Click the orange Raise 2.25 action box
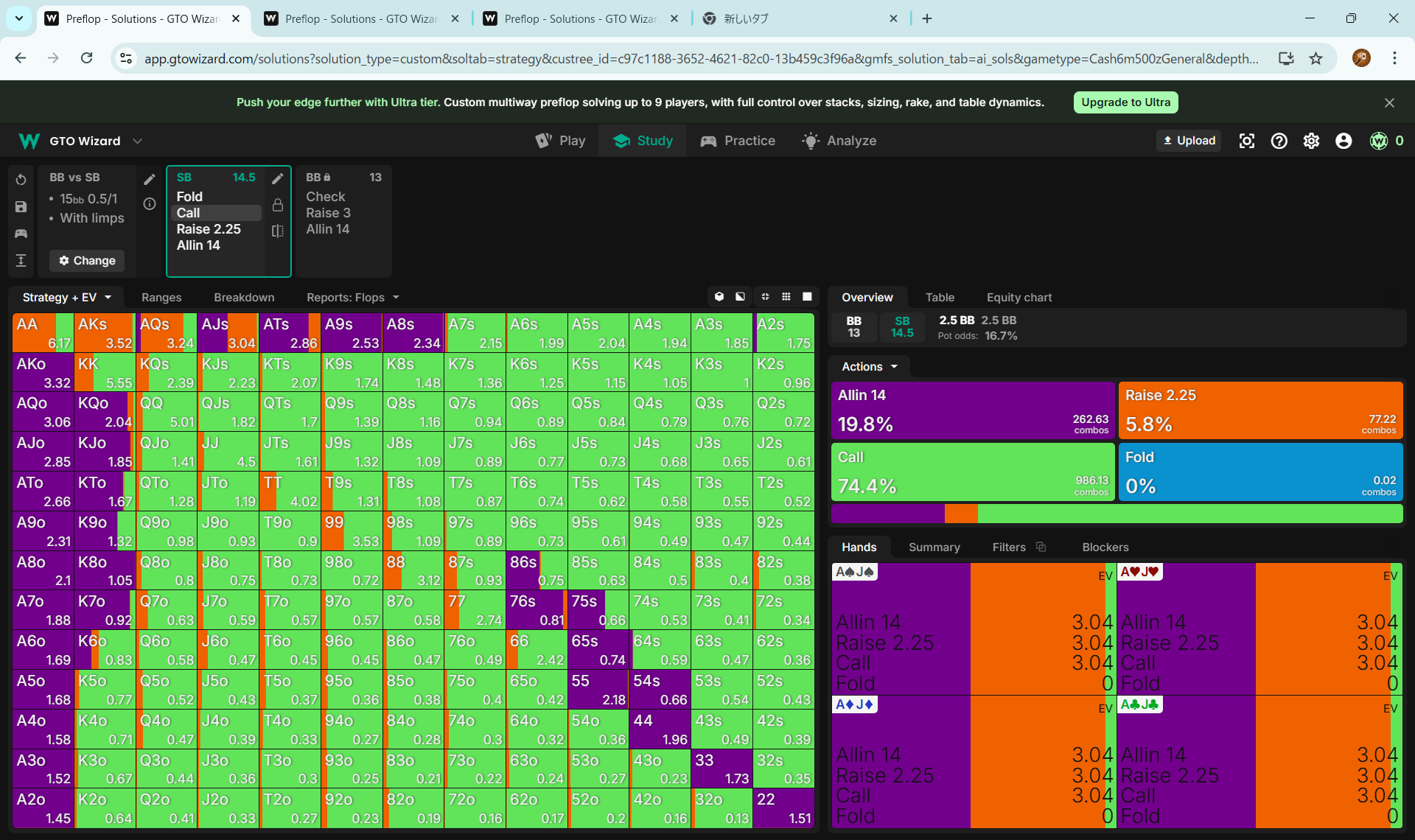 coord(1259,410)
